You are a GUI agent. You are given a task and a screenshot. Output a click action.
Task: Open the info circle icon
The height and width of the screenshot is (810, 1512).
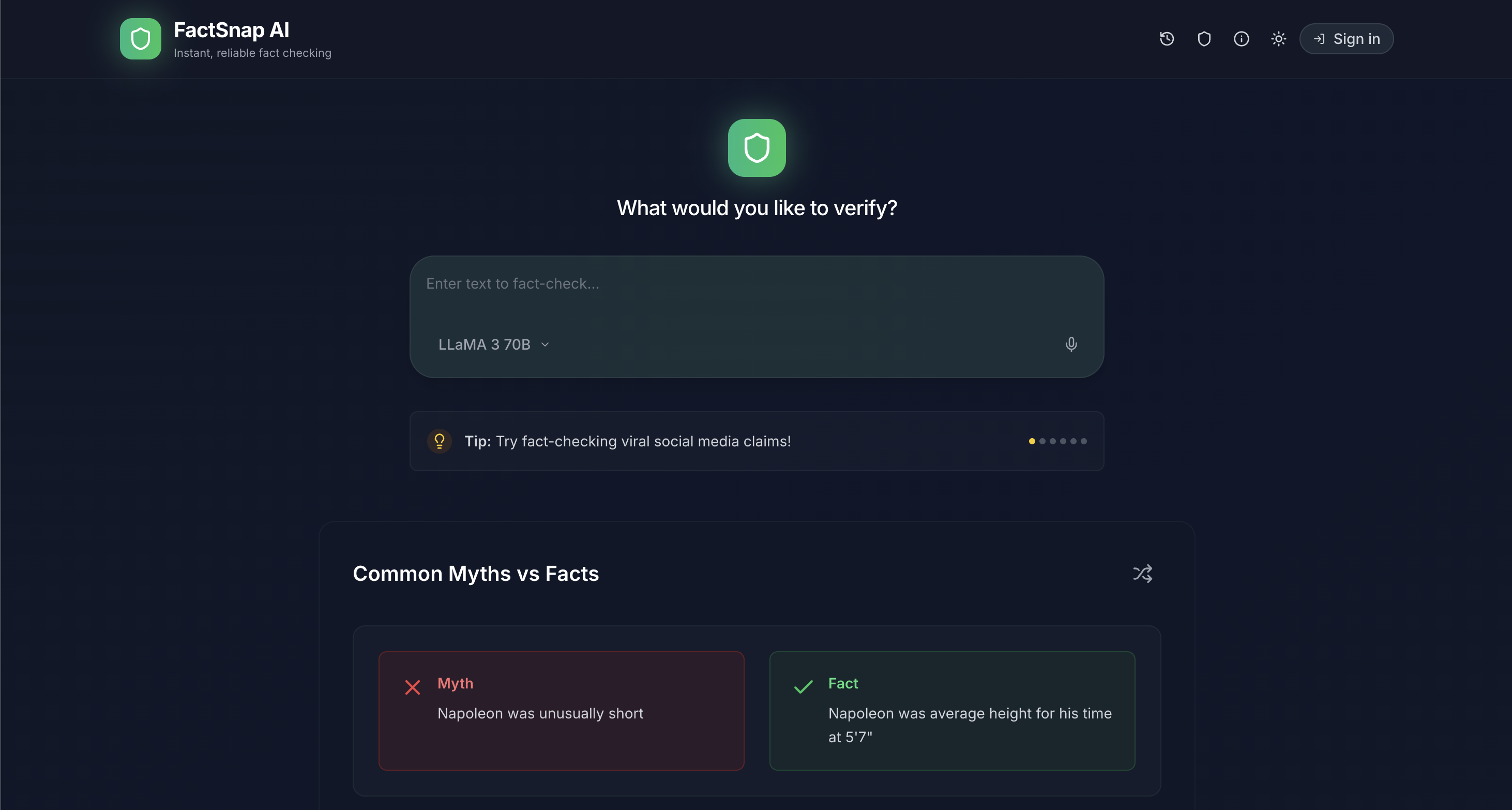[x=1241, y=39]
